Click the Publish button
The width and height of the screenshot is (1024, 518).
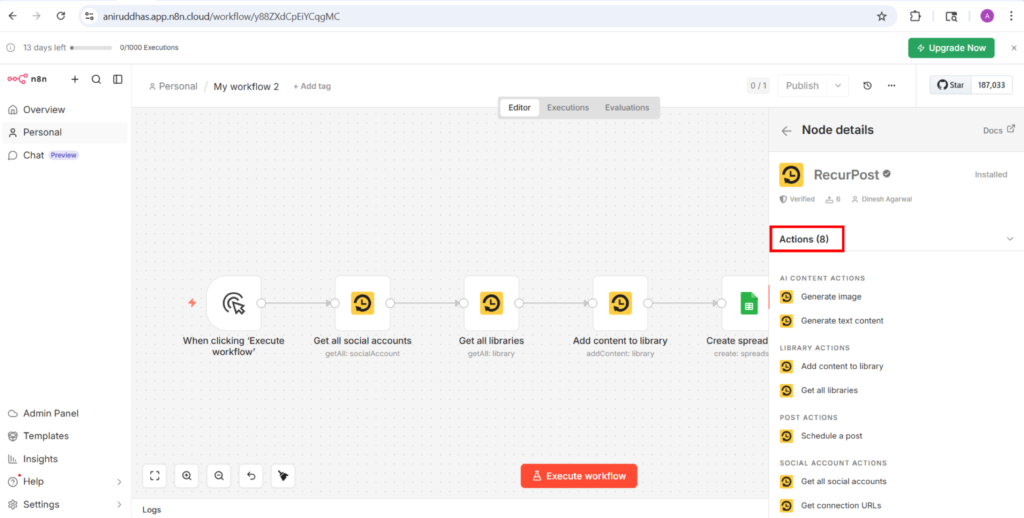802,86
